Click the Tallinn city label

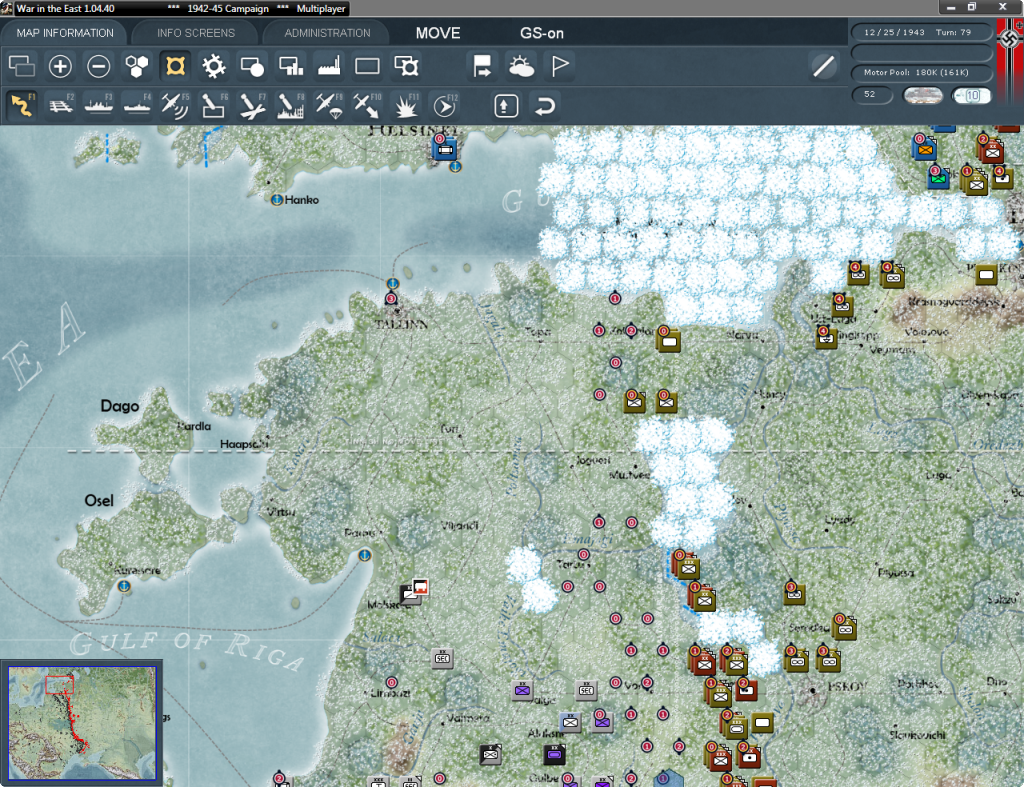[402, 324]
